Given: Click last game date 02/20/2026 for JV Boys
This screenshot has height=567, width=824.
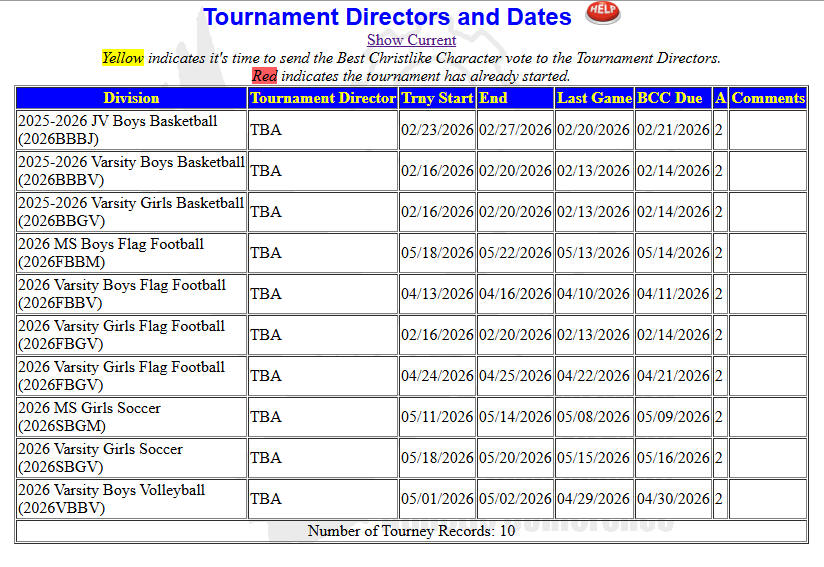Looking at the screenshot, I should click(x=594, y=130).
